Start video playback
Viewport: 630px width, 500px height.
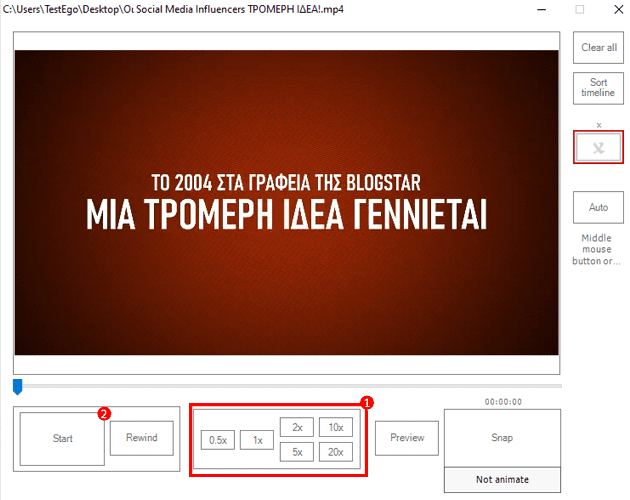pos(62,438)
